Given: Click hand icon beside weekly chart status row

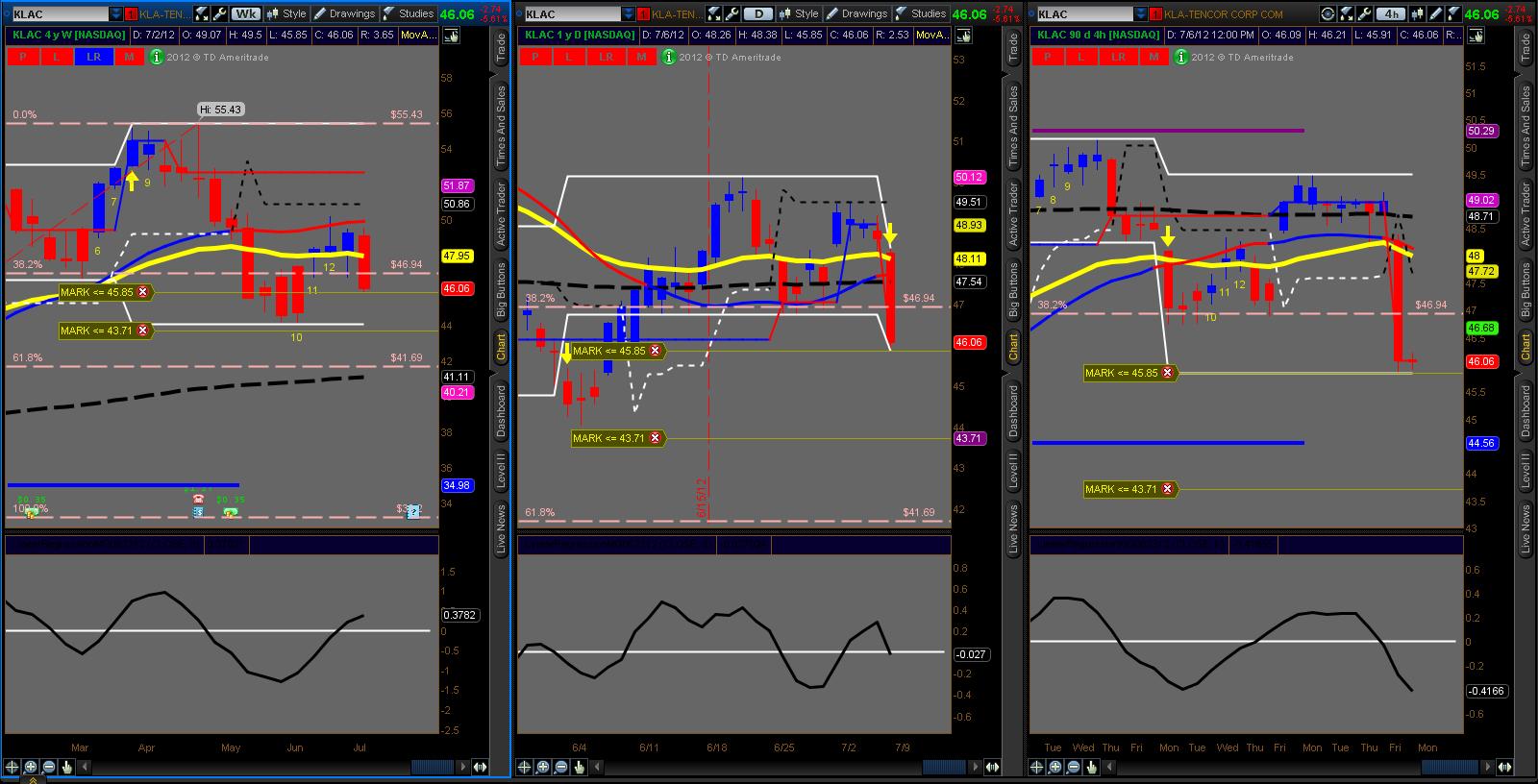Looking at the screenshot, I should [x=451, y=35].
